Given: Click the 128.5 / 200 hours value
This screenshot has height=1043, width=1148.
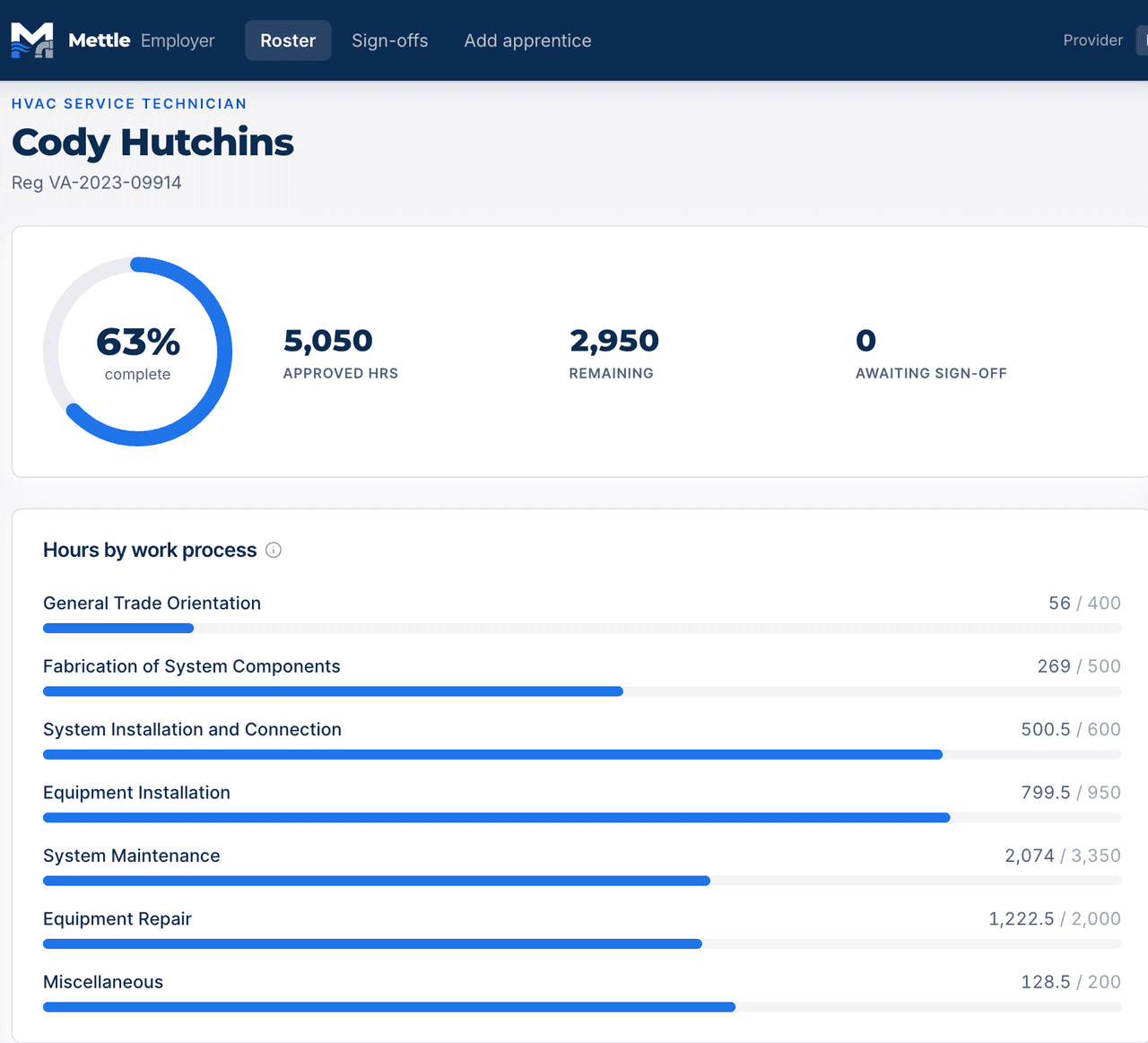Looking at the screenshot, I should click(1071, 982).
